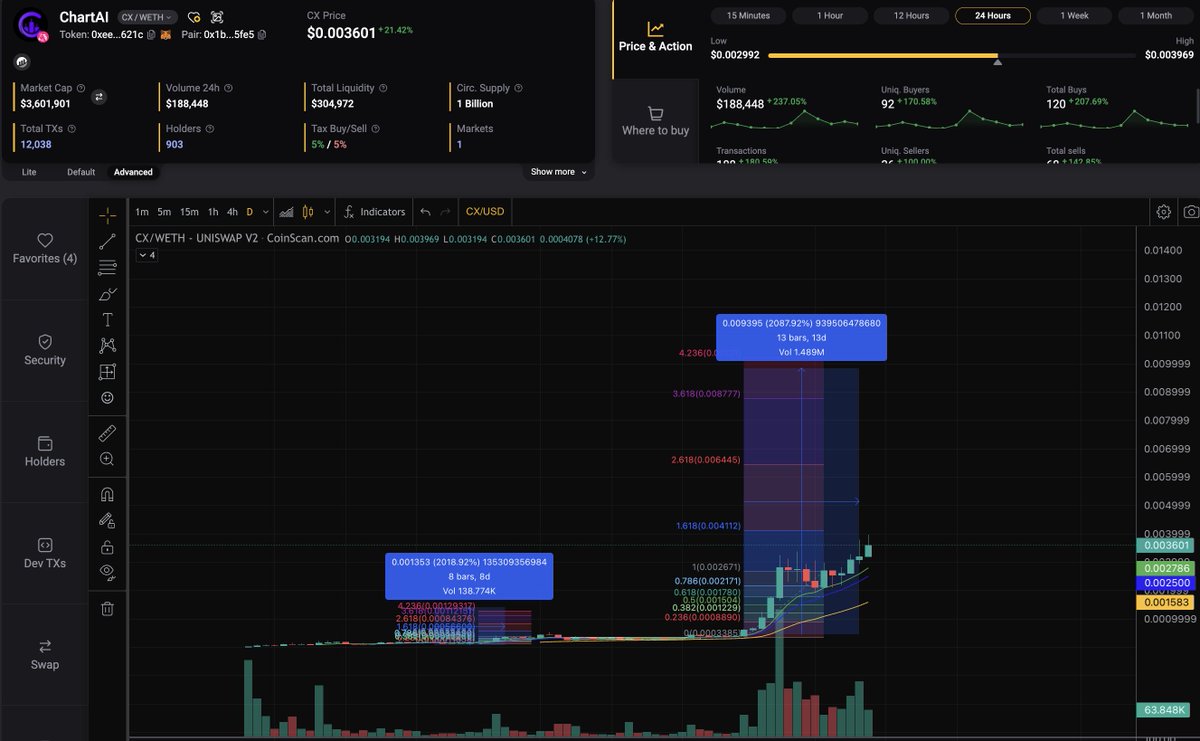Select the zoom-in magnifier tool
This screenshot has width=1200, height=741.
[x=108, y=459]
